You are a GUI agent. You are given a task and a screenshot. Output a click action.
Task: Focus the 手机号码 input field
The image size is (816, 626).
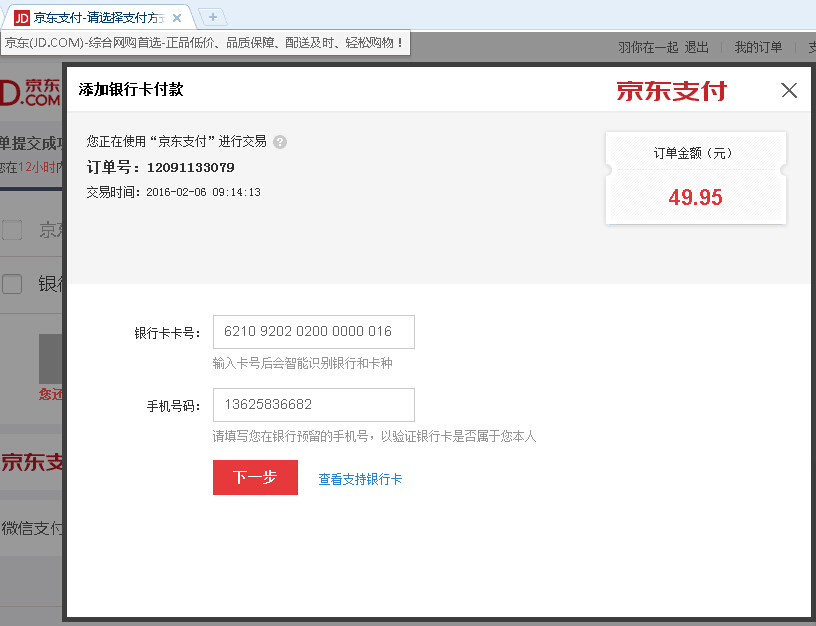313,405
